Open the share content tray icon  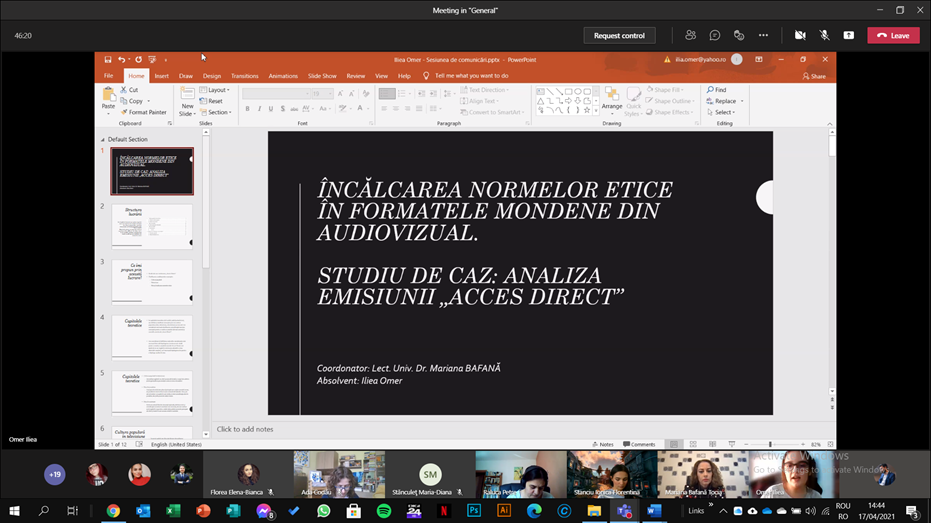coord(849,35)
